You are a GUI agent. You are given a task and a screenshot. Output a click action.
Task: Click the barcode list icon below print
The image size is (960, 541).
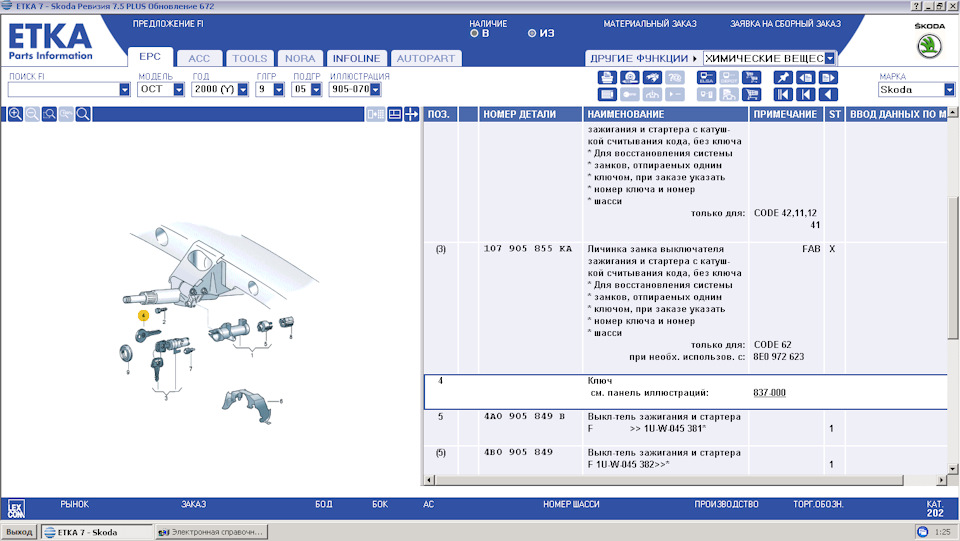607,94
